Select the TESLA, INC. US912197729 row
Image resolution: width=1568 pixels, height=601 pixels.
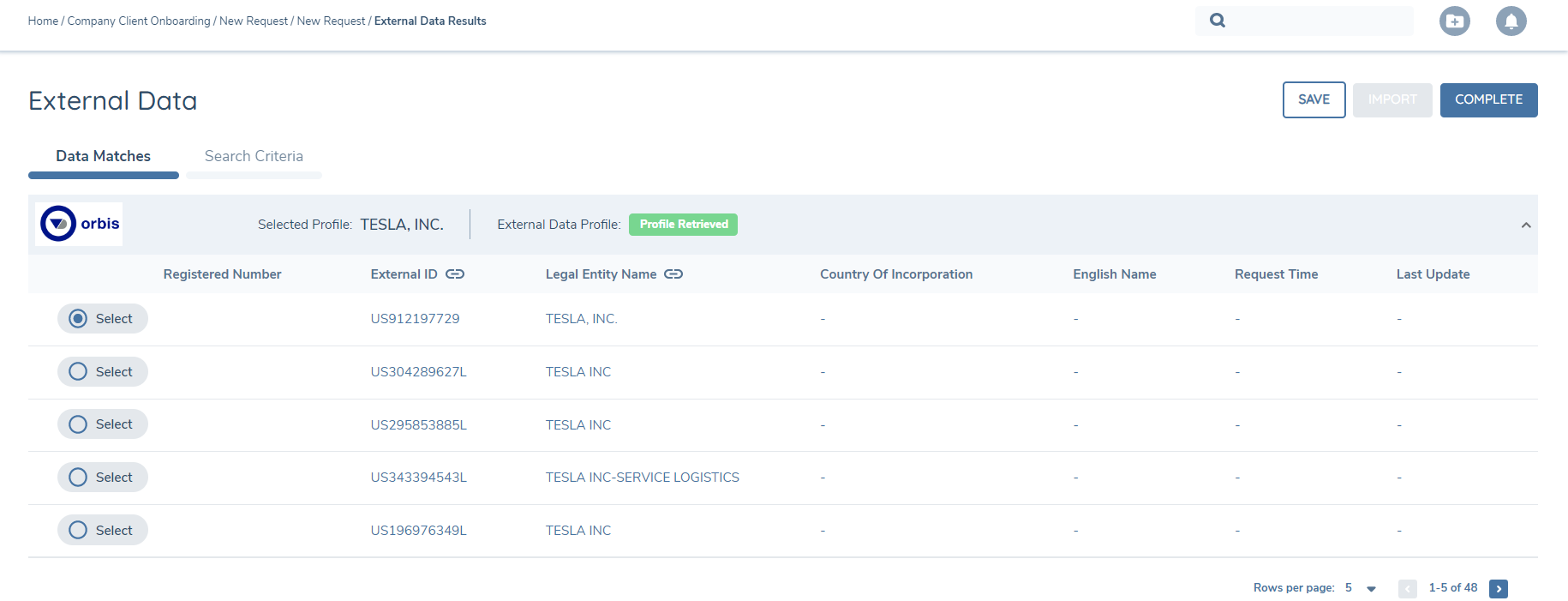tap(78, 319)
